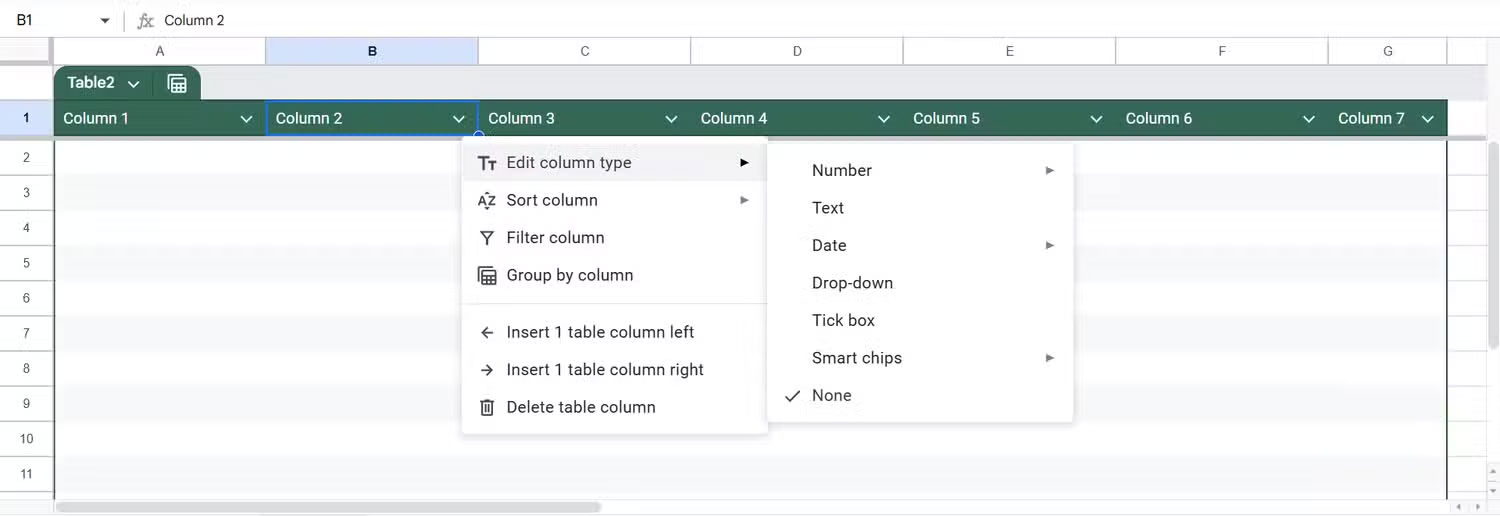
Task: Click the left arrow insert column icon
Action: click(487, 333)
